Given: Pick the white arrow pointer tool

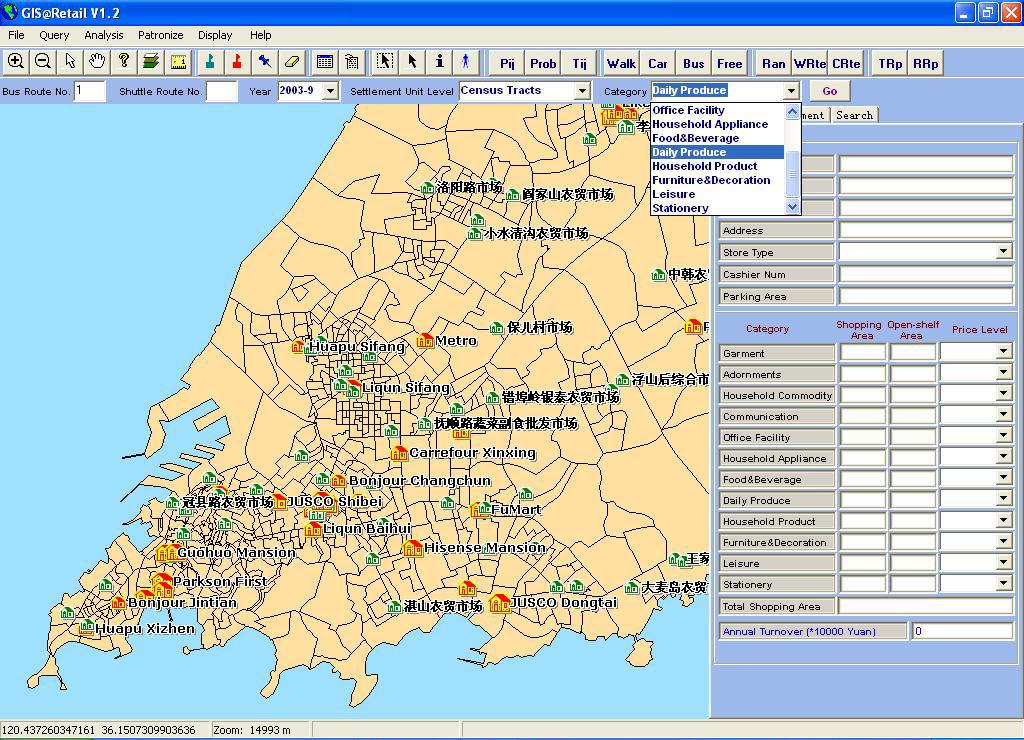Looking at the screenshot, I should point(70,62).
